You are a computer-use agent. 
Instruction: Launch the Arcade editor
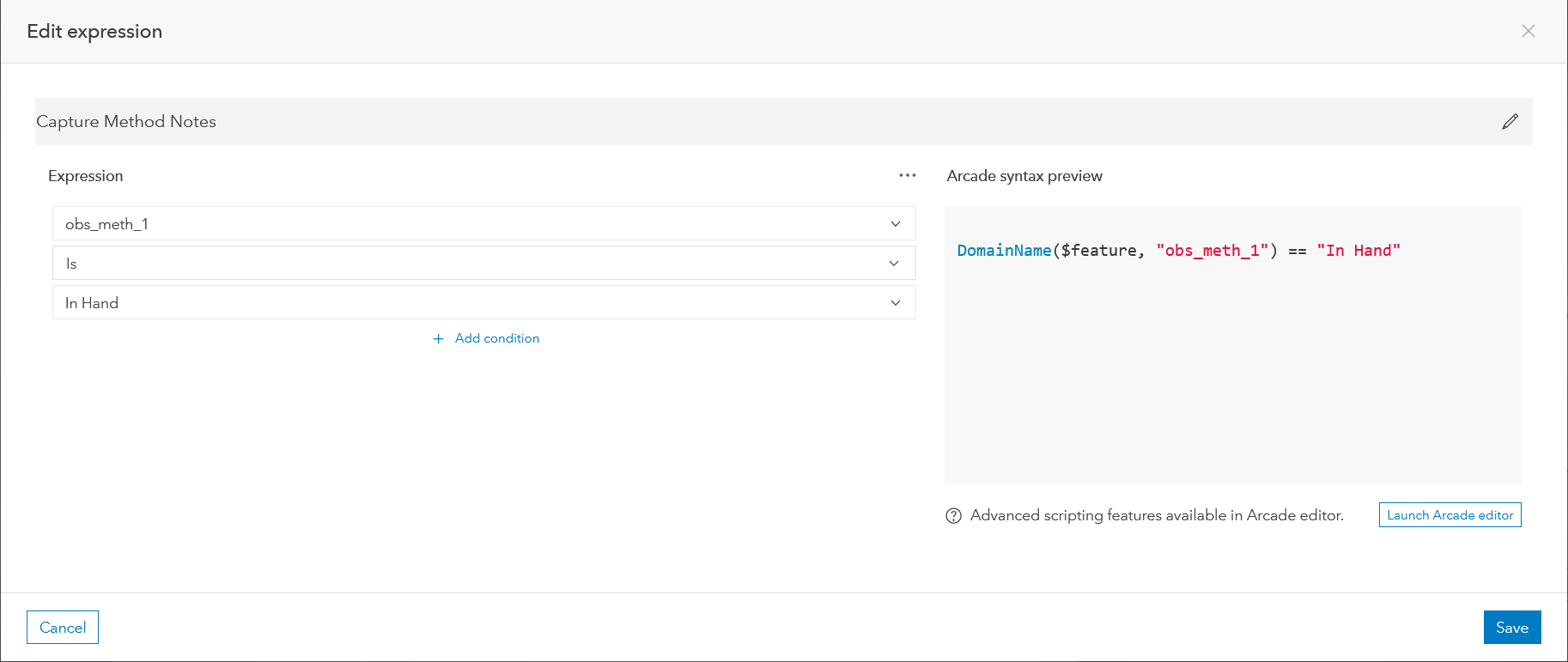click(1449, 515)
